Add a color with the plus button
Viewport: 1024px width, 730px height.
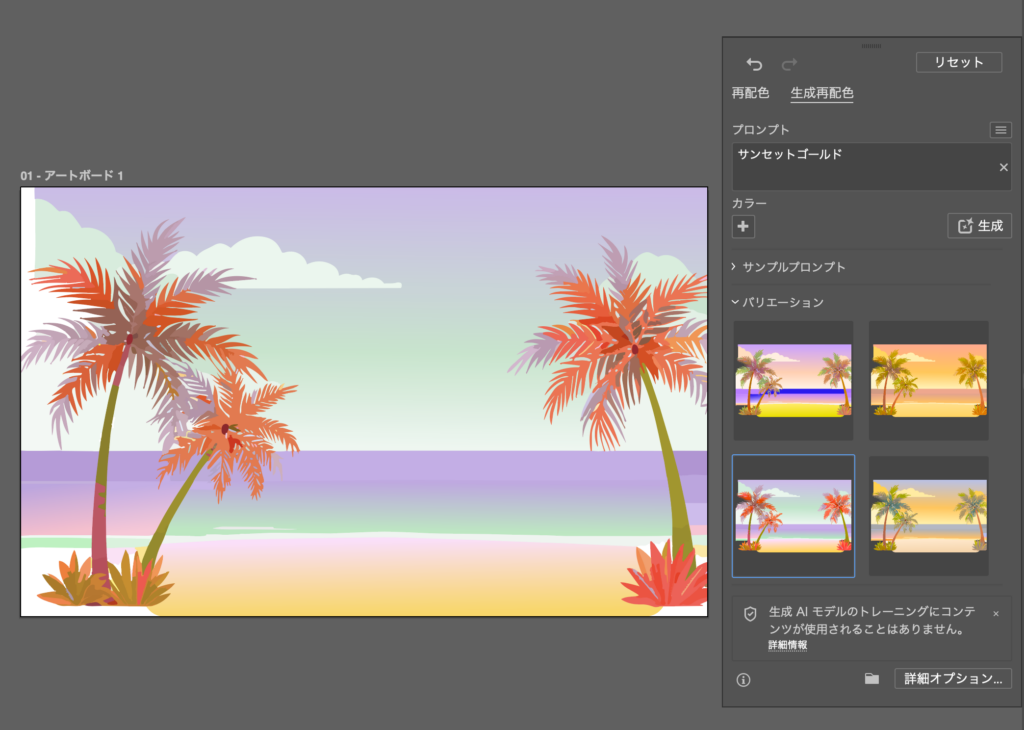click(743, 226)
